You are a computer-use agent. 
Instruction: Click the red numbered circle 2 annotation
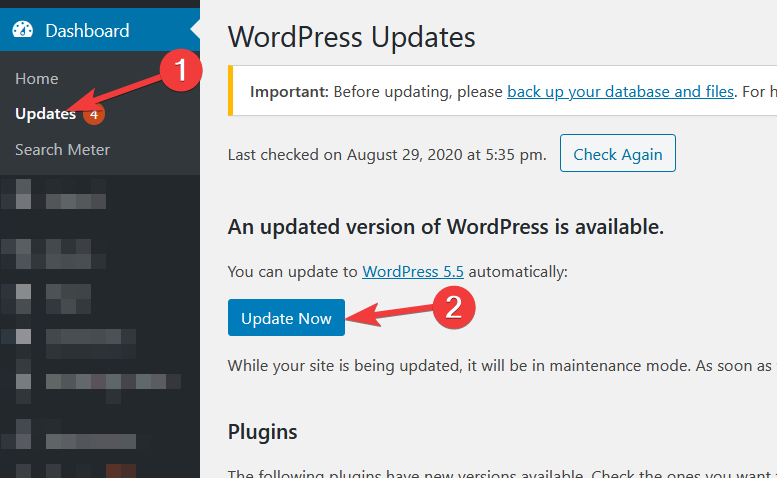coord(453,308)
